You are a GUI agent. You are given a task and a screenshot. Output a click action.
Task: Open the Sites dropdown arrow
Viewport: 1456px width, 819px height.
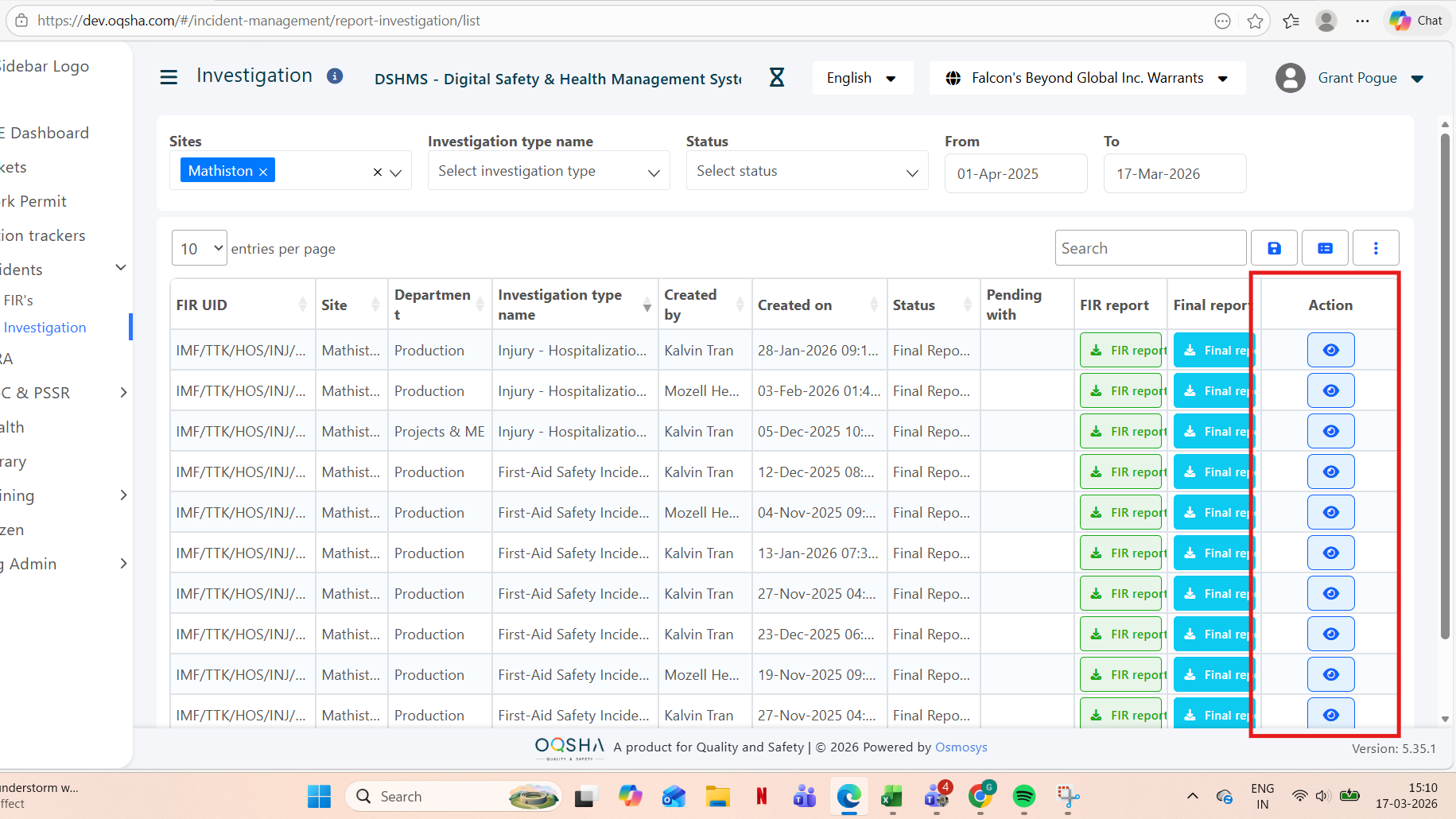(396, 173)
